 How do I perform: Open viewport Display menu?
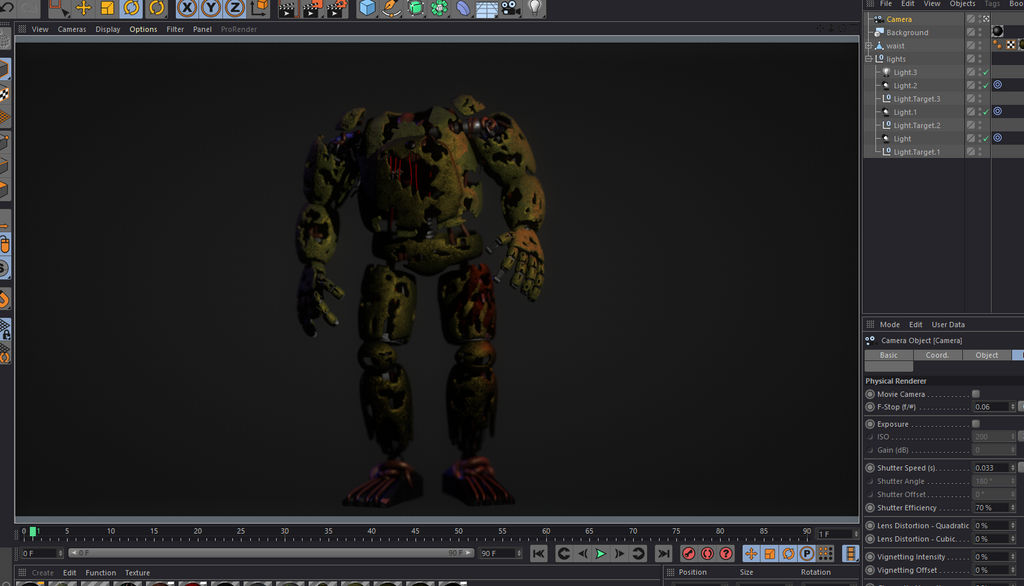[108, 29]
